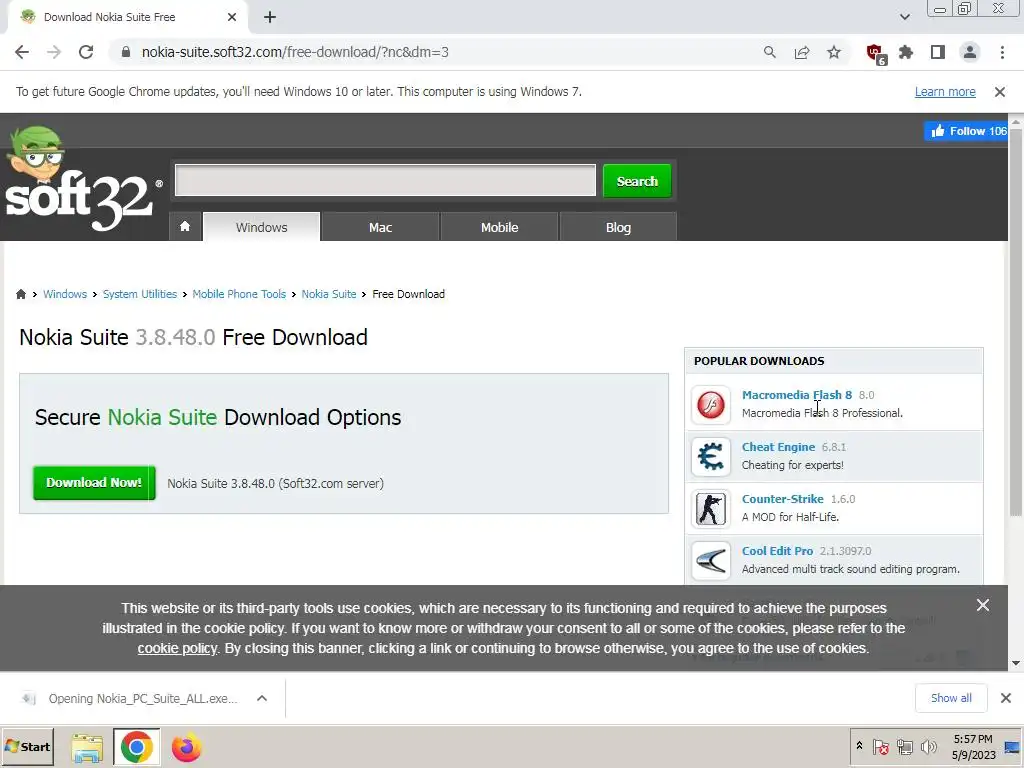Image resolution: width=1024 pixels, height=768 pixels.
Task: Select the Mac tab
Action: pos(380,227)
